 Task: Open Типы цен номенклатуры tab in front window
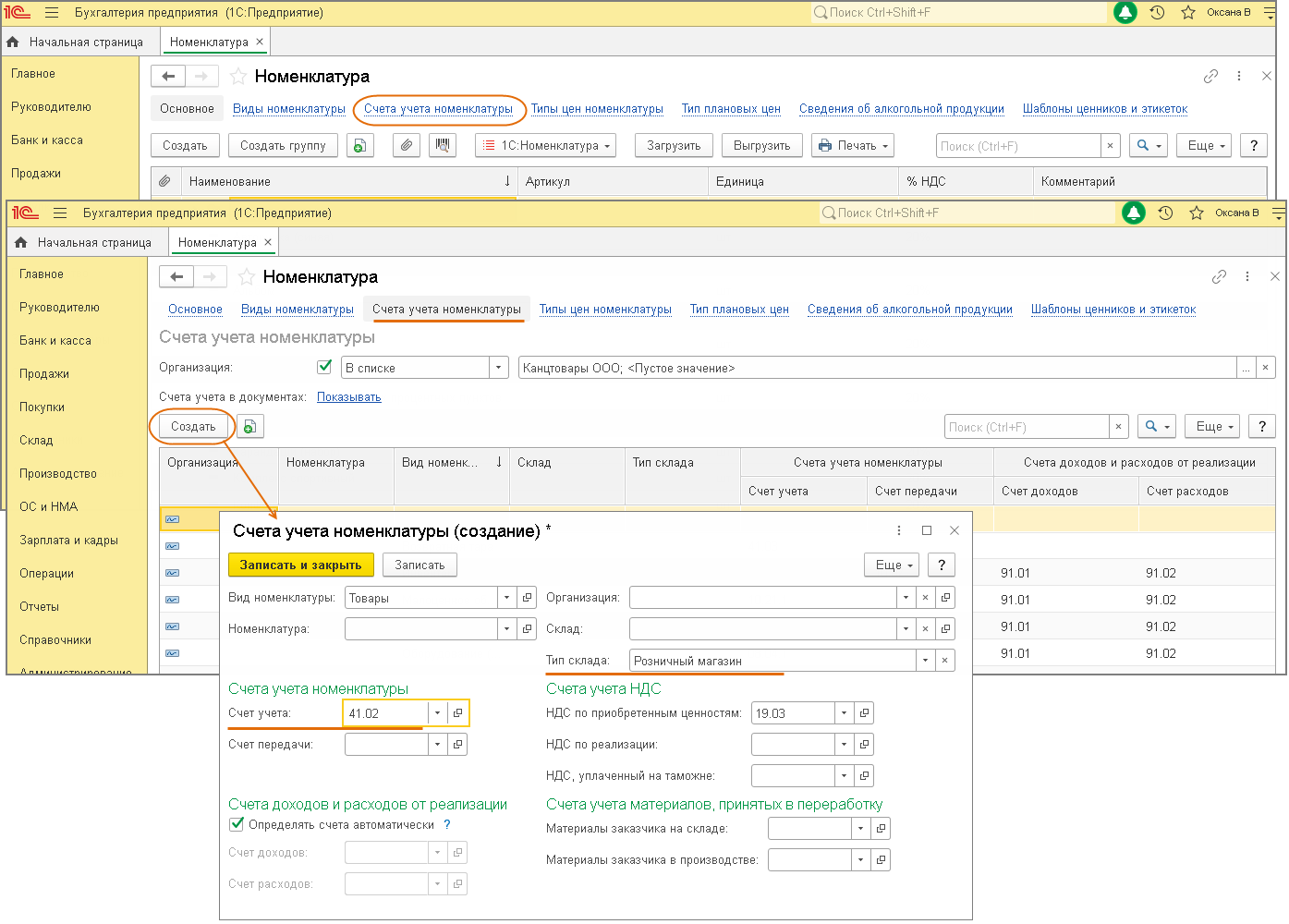[605, 310]
